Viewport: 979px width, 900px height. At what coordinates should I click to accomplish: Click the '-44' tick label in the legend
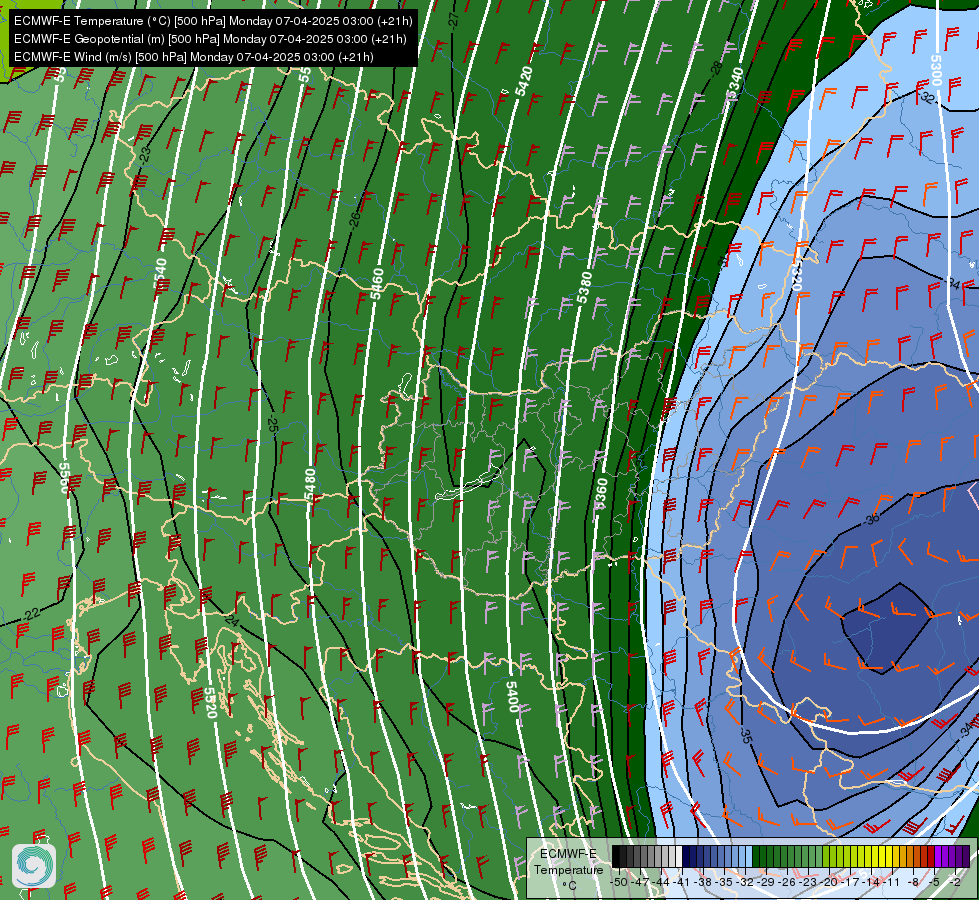point(661,883)
